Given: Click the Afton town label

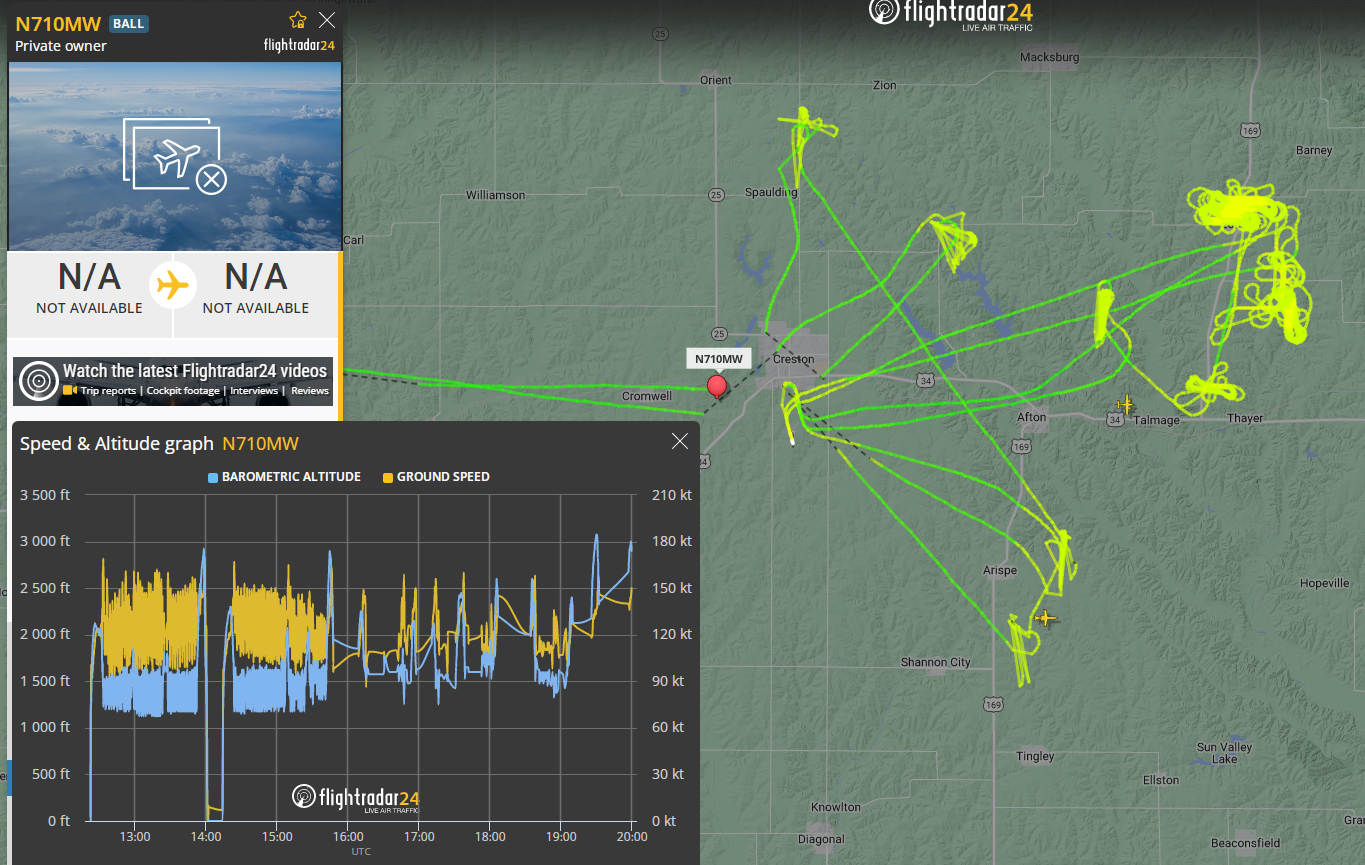Looking at the screenshot, I should 1031,417.
